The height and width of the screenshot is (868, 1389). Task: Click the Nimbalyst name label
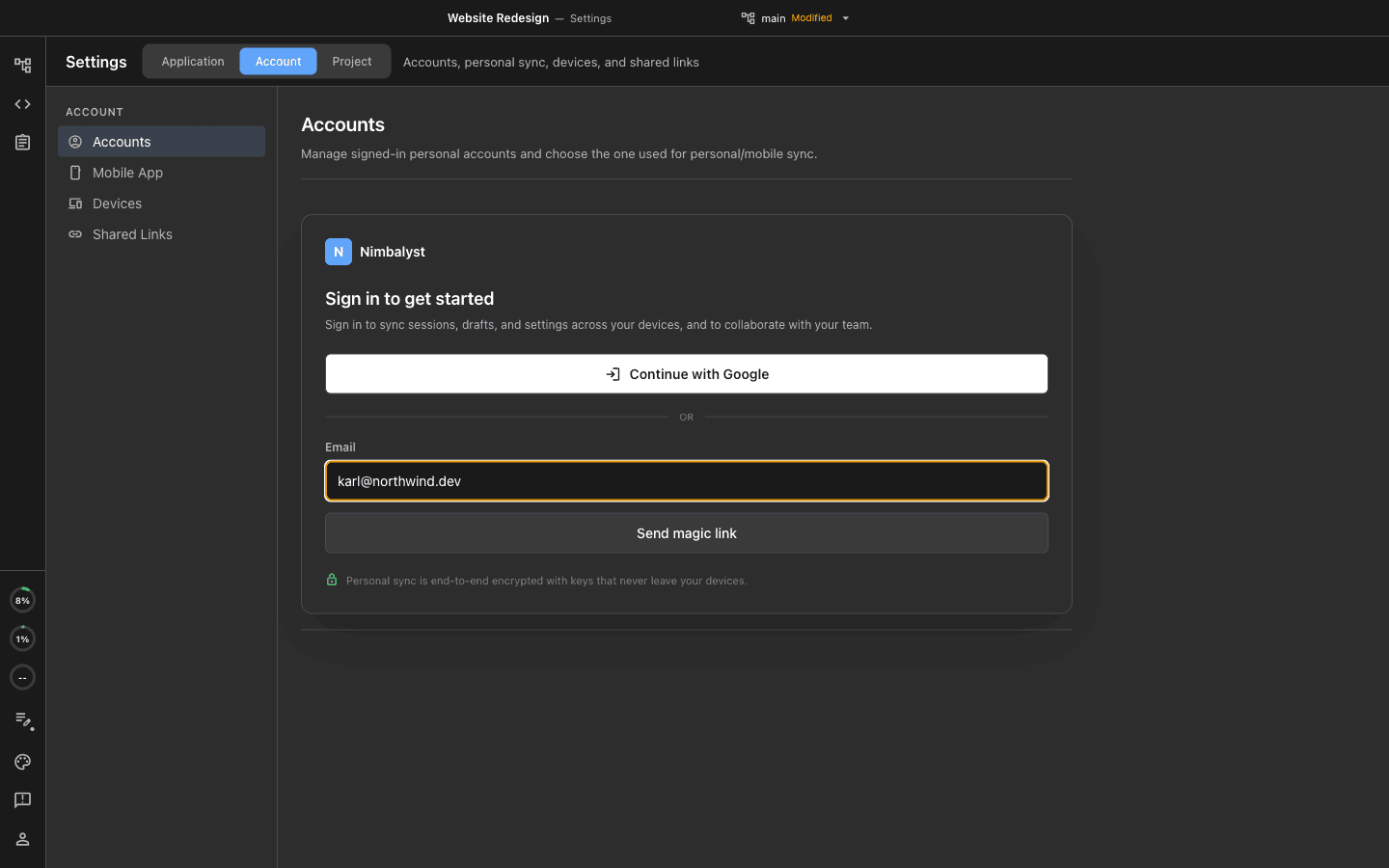tap(393, 252)
